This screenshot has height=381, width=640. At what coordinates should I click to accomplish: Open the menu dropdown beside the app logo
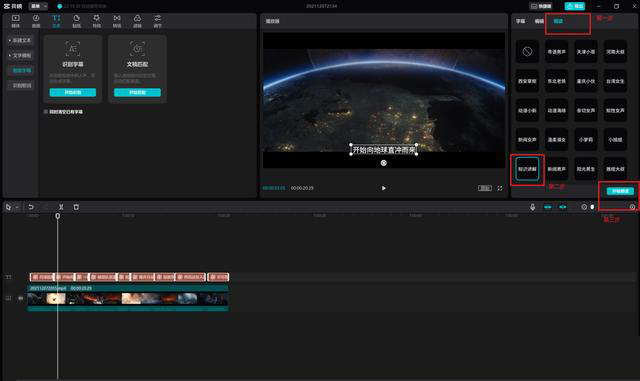tap(38, 6)
